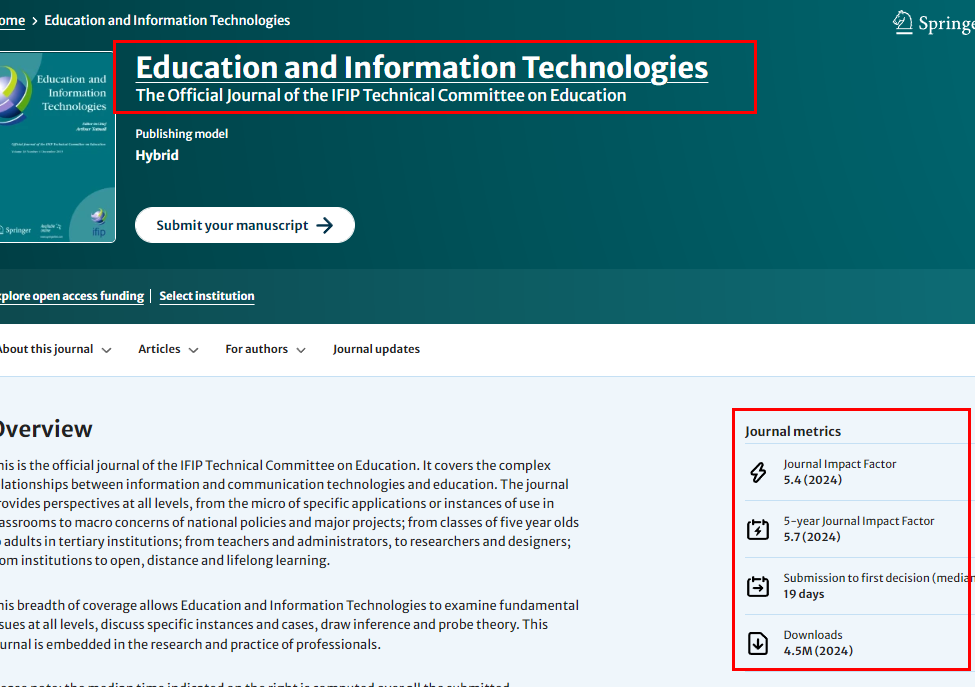This screenshot has width=975, height=687.
Task: Open the Select institution link
Action: coord(207,295)
